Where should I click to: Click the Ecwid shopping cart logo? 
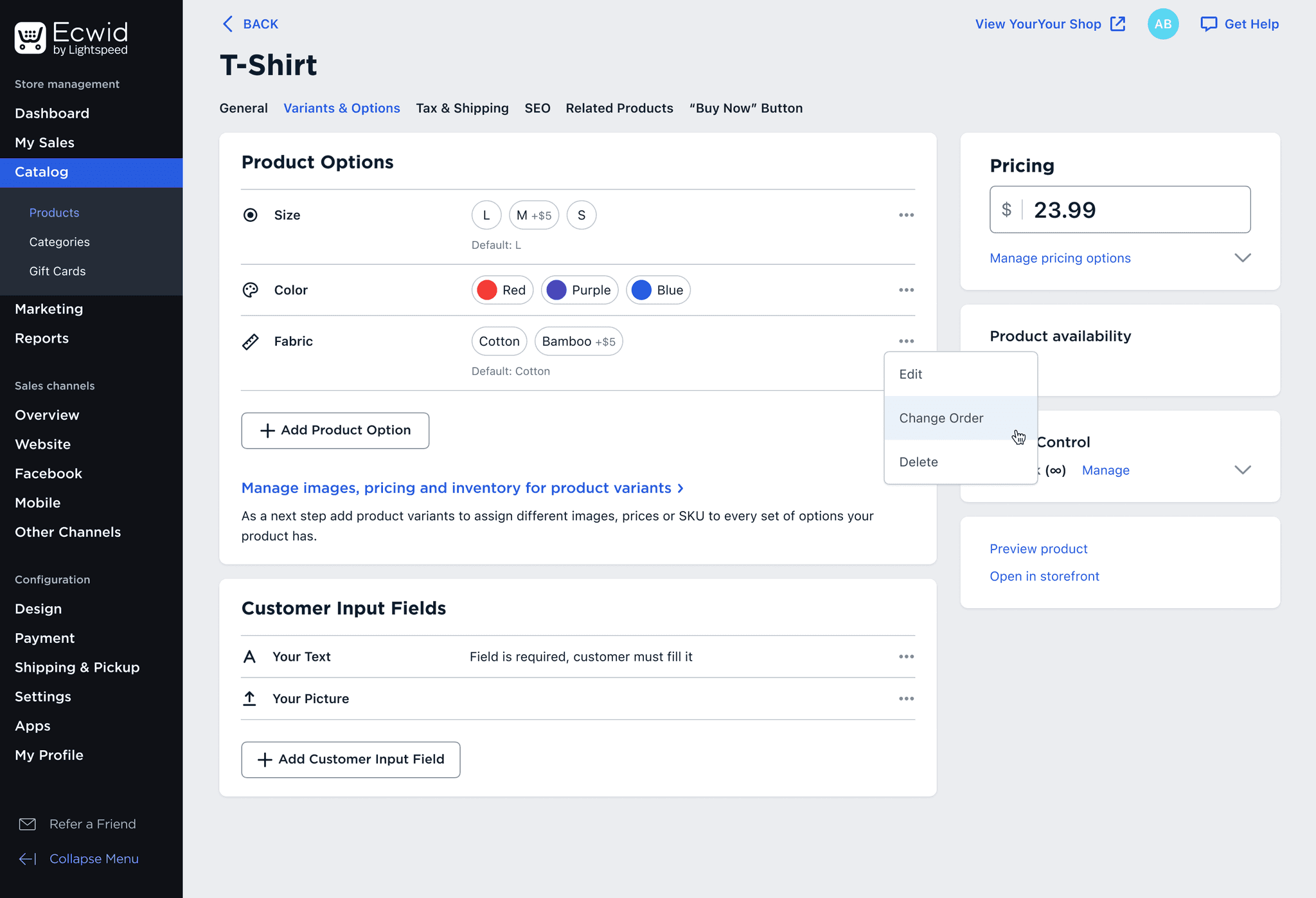pos(30,38)
